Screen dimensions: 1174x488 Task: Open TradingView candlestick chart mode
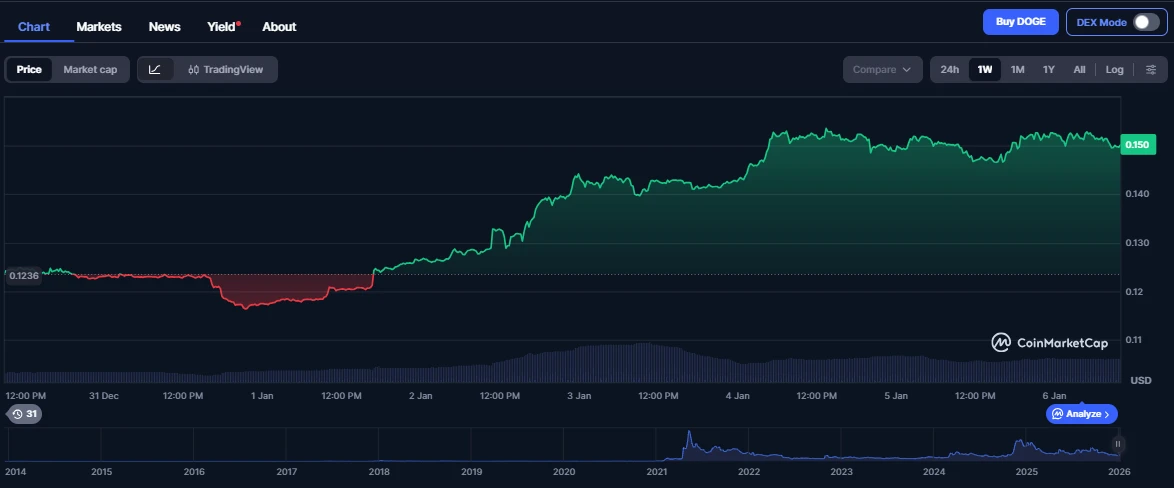coord(225,70)
